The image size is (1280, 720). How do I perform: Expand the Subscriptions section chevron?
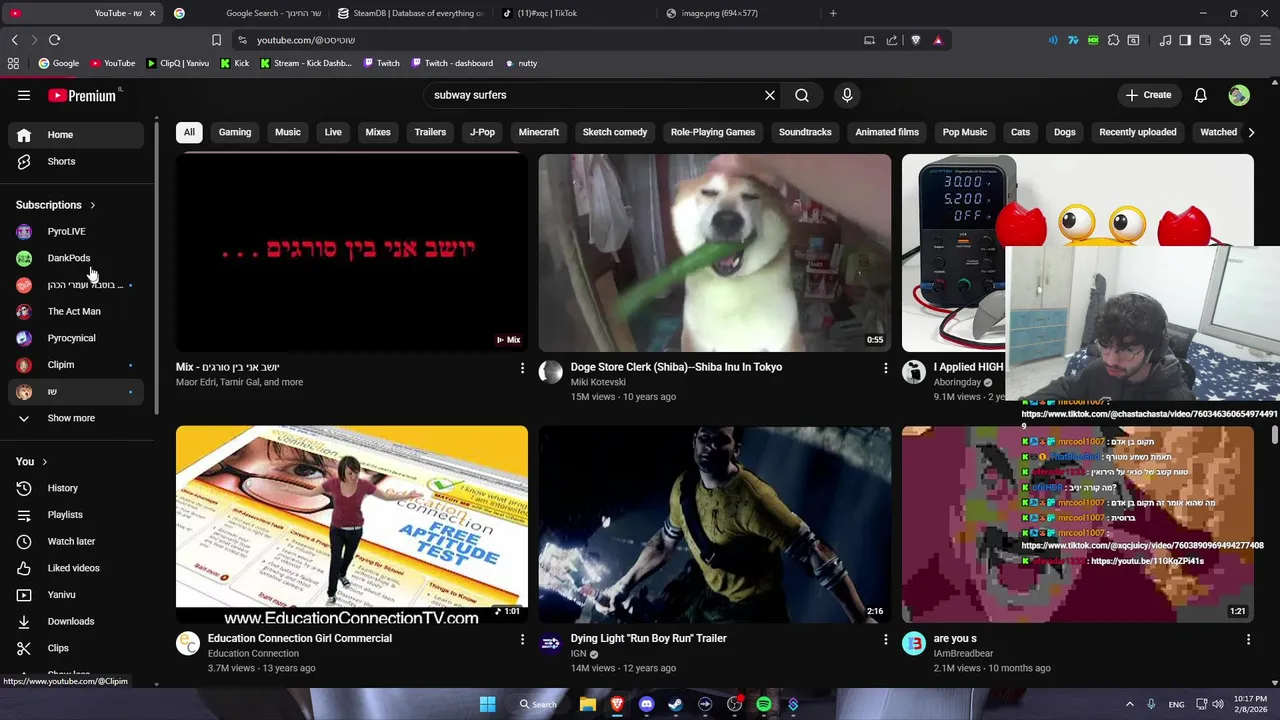92,205
